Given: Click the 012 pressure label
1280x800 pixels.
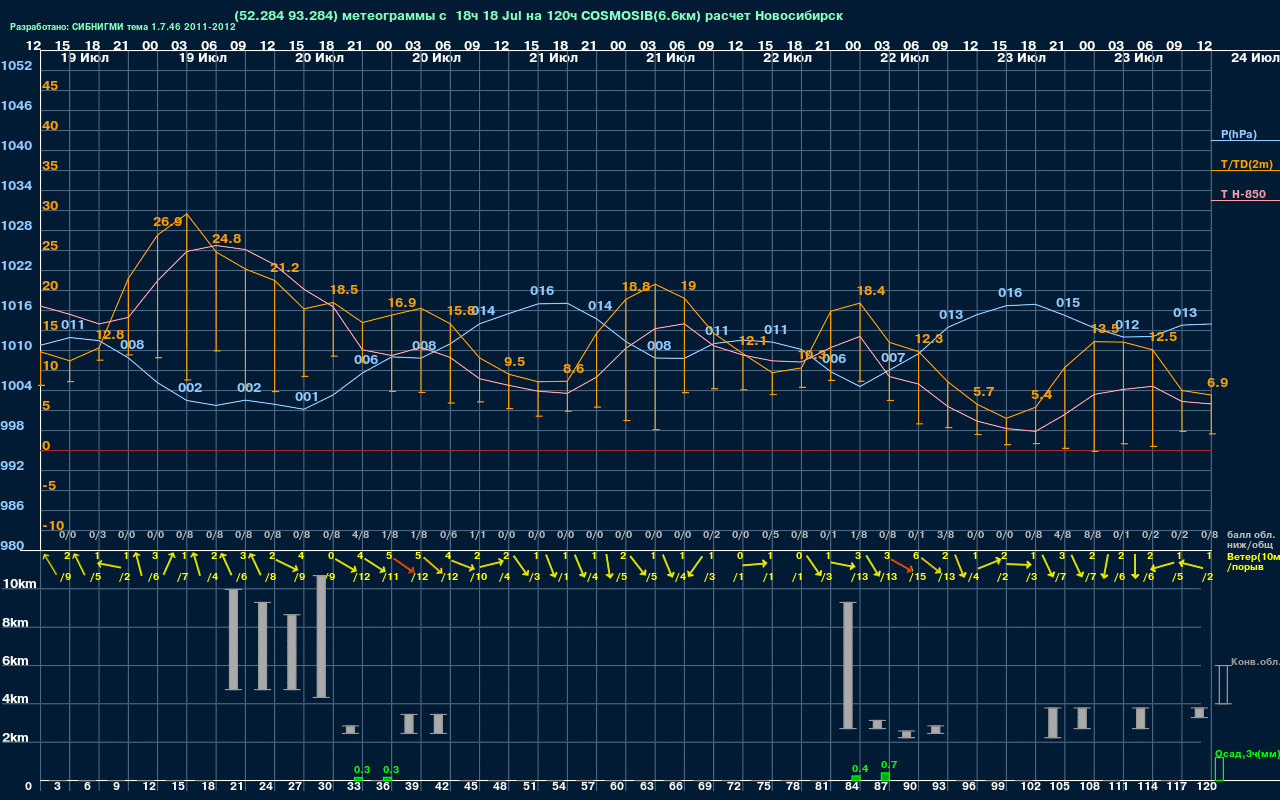Looking at the screenshot, I should tap(1127, 325).
